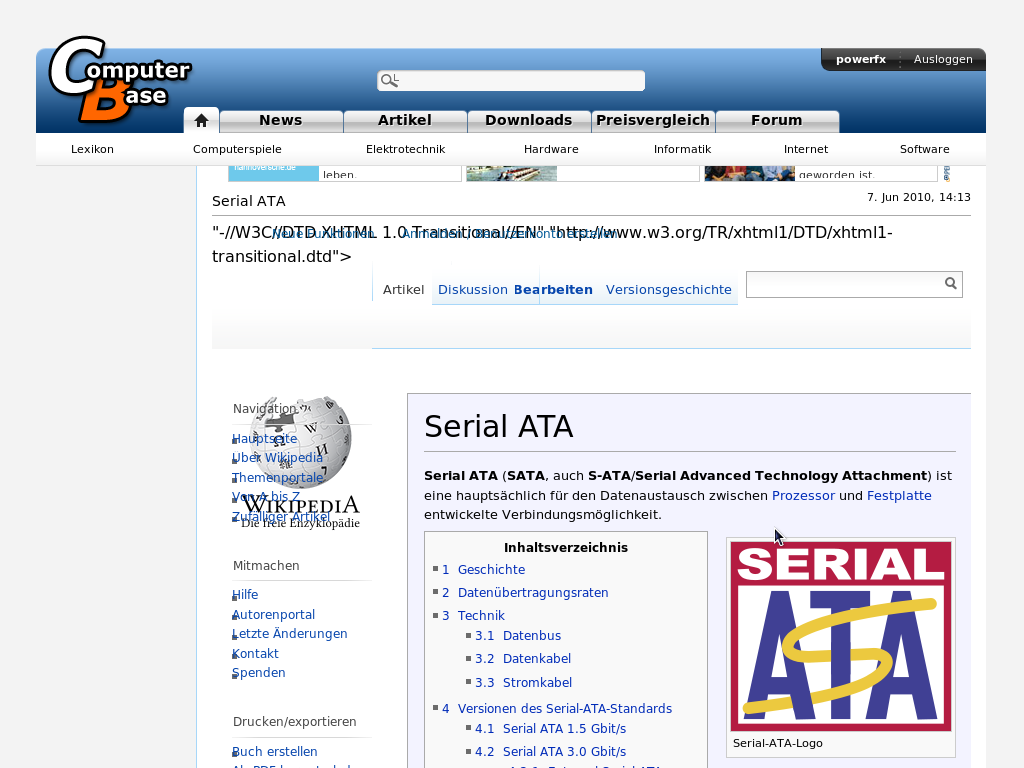This screenshot has width=1024, height=768.
Task: Open the Spenden link
Action: pyautogui.click(x=259, y=673)
